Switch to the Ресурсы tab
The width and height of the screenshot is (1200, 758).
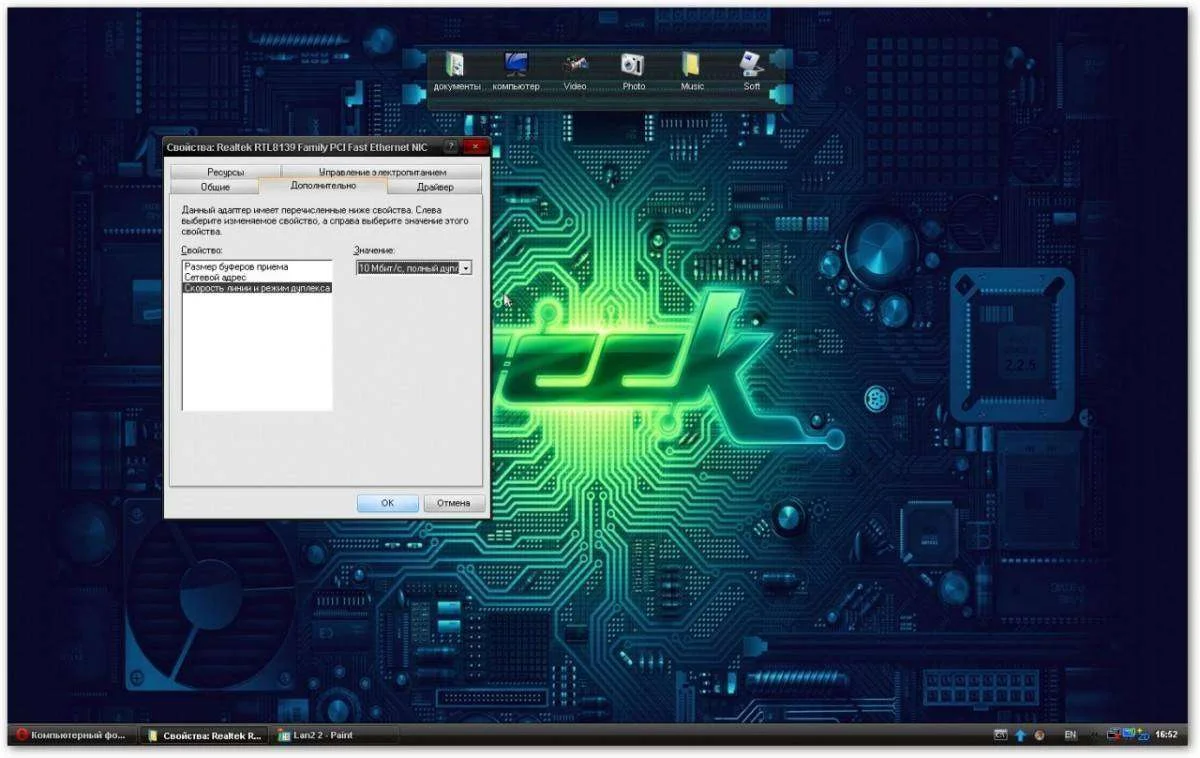pos(225,172)
